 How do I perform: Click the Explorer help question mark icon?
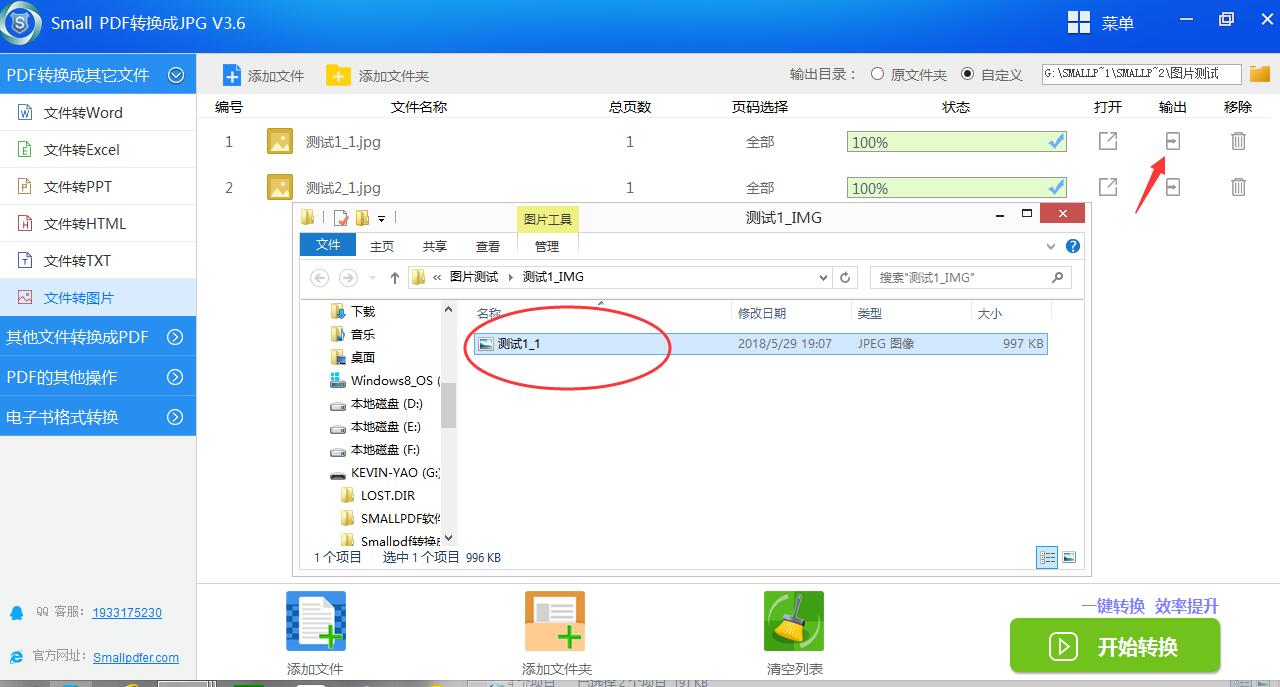pyautogui.click(x=1073, y=246)
